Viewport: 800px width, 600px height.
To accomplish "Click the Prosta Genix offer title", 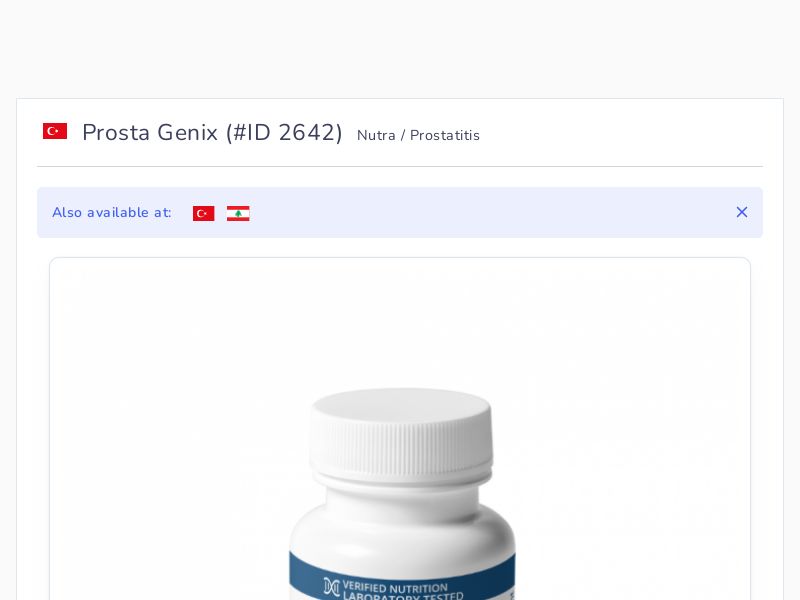I will point(150,133).
